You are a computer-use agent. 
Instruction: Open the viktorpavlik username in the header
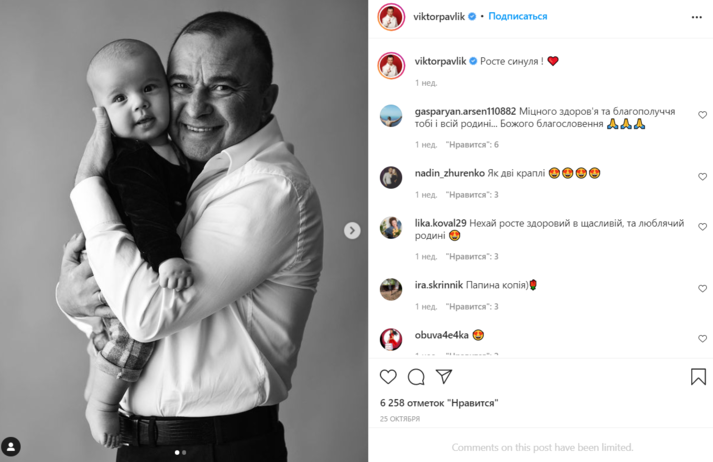(x=439, y=17)
